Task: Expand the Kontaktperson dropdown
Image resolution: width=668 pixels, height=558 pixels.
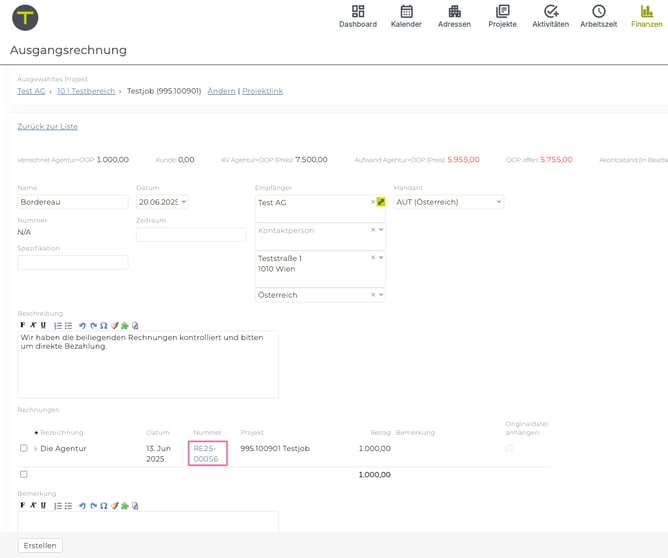Action: (x=381, y=230)
